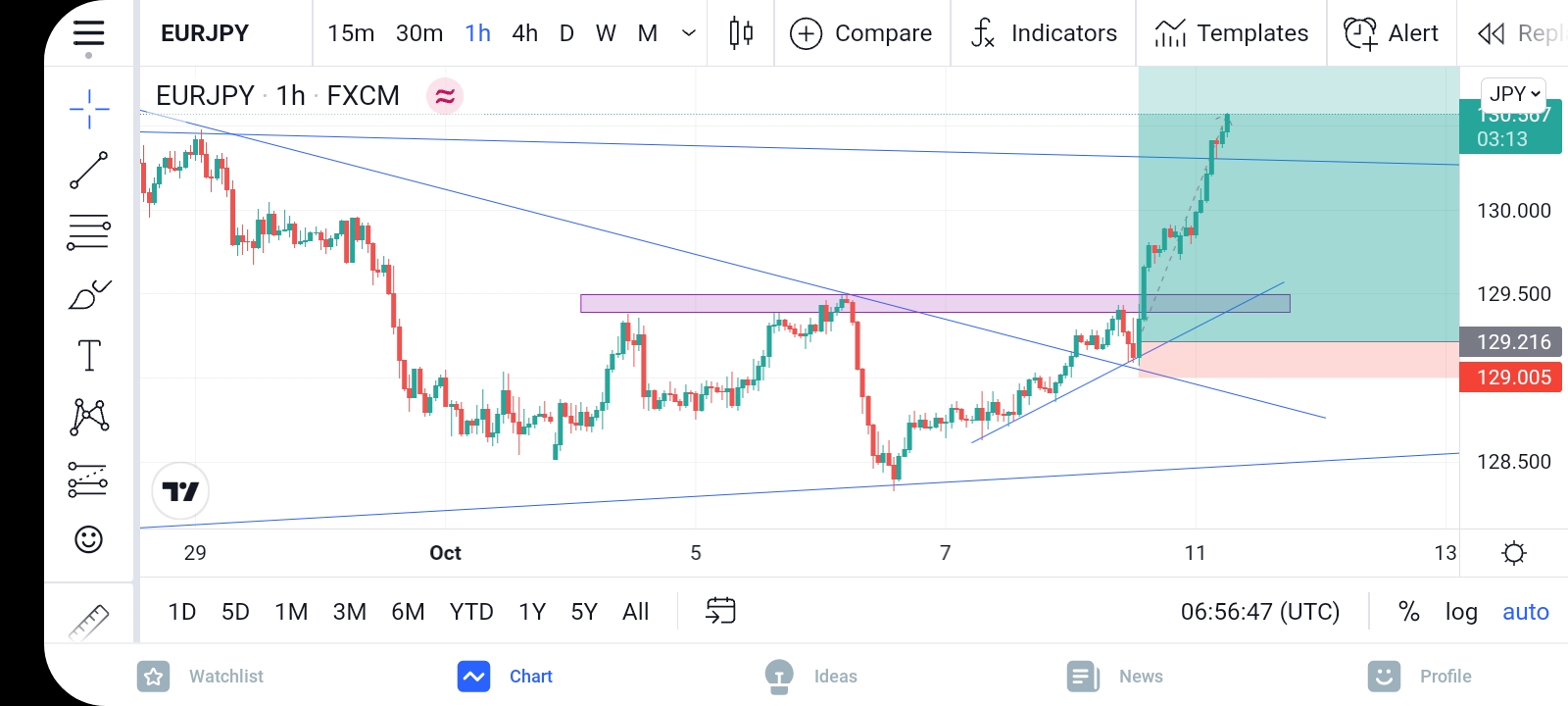The image size is (1568, 706).
Task: Open the JPY currency dropdown
Action: click(x=1514, y=94)
